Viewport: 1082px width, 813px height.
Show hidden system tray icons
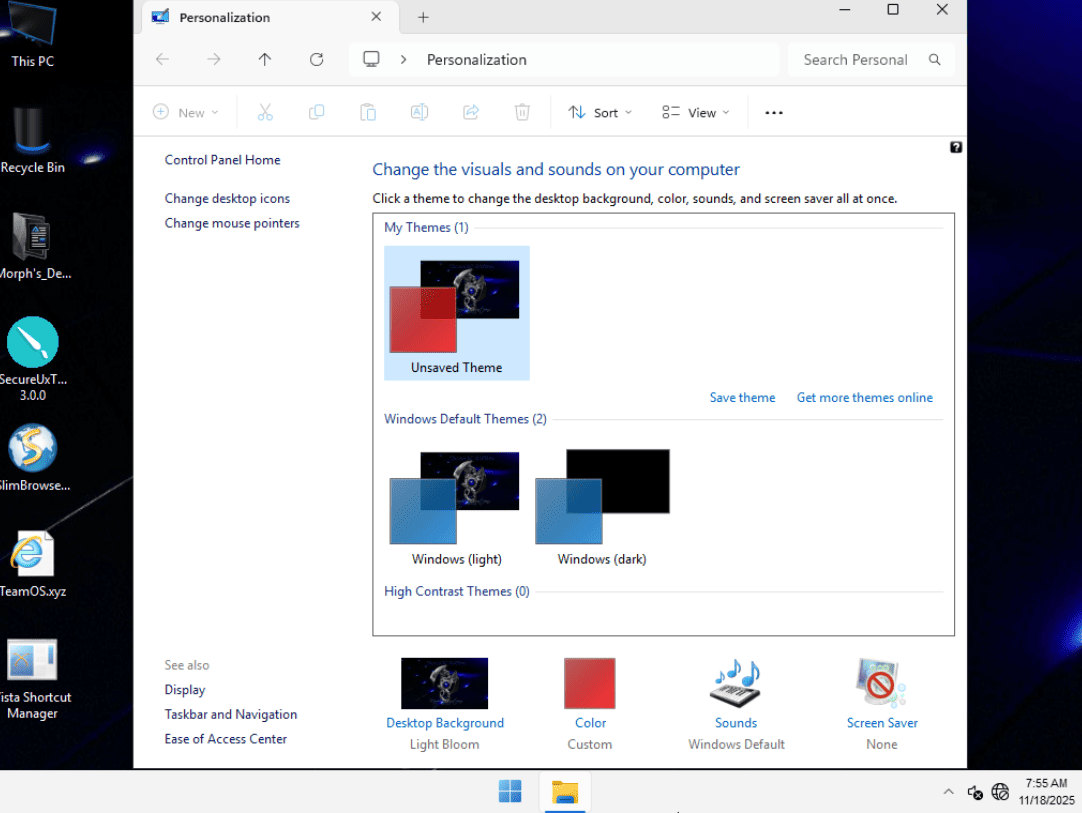(948, 792)
